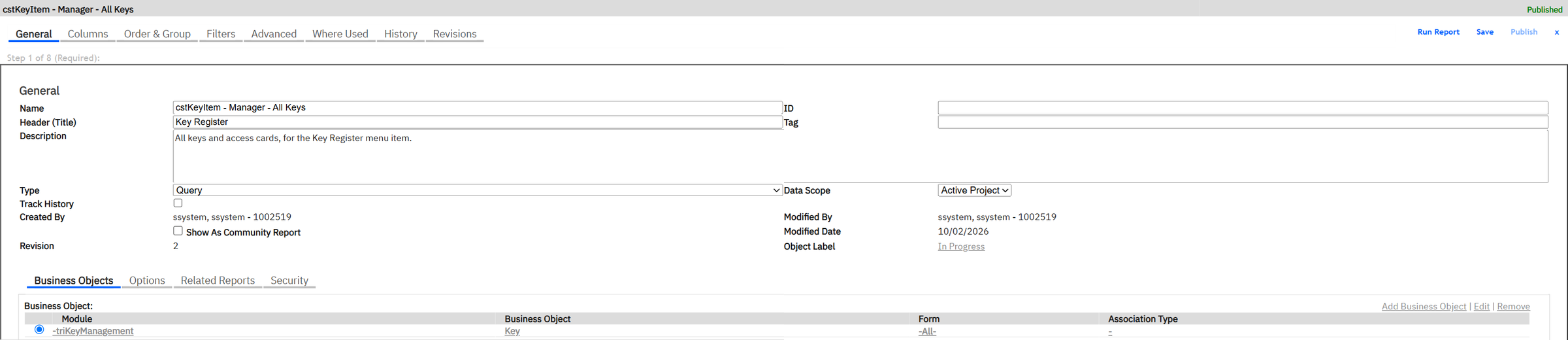Click the Modified Date value 10/02/2026
The image size is (1568, 340).
(x=963, y=231)
